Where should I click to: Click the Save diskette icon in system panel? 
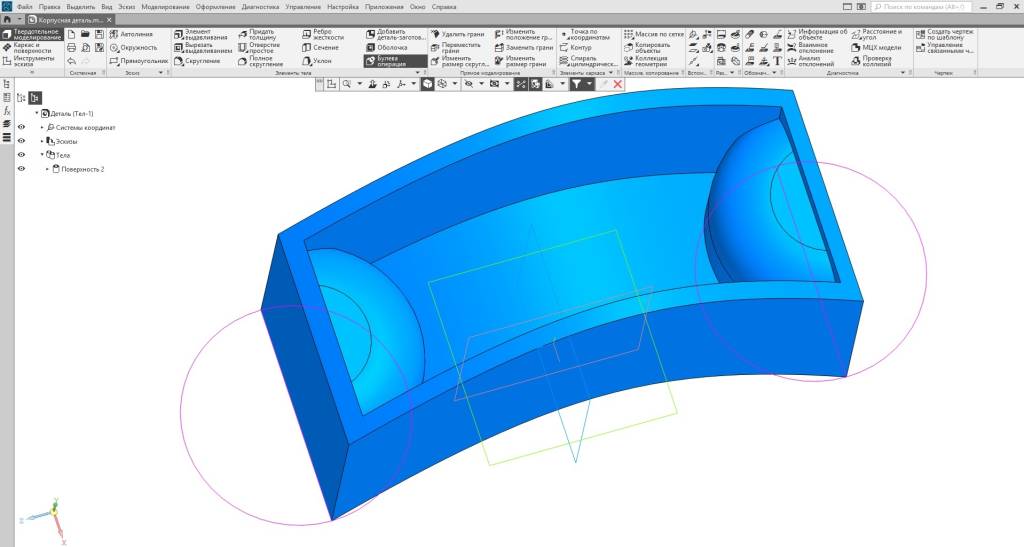point(99,34)
